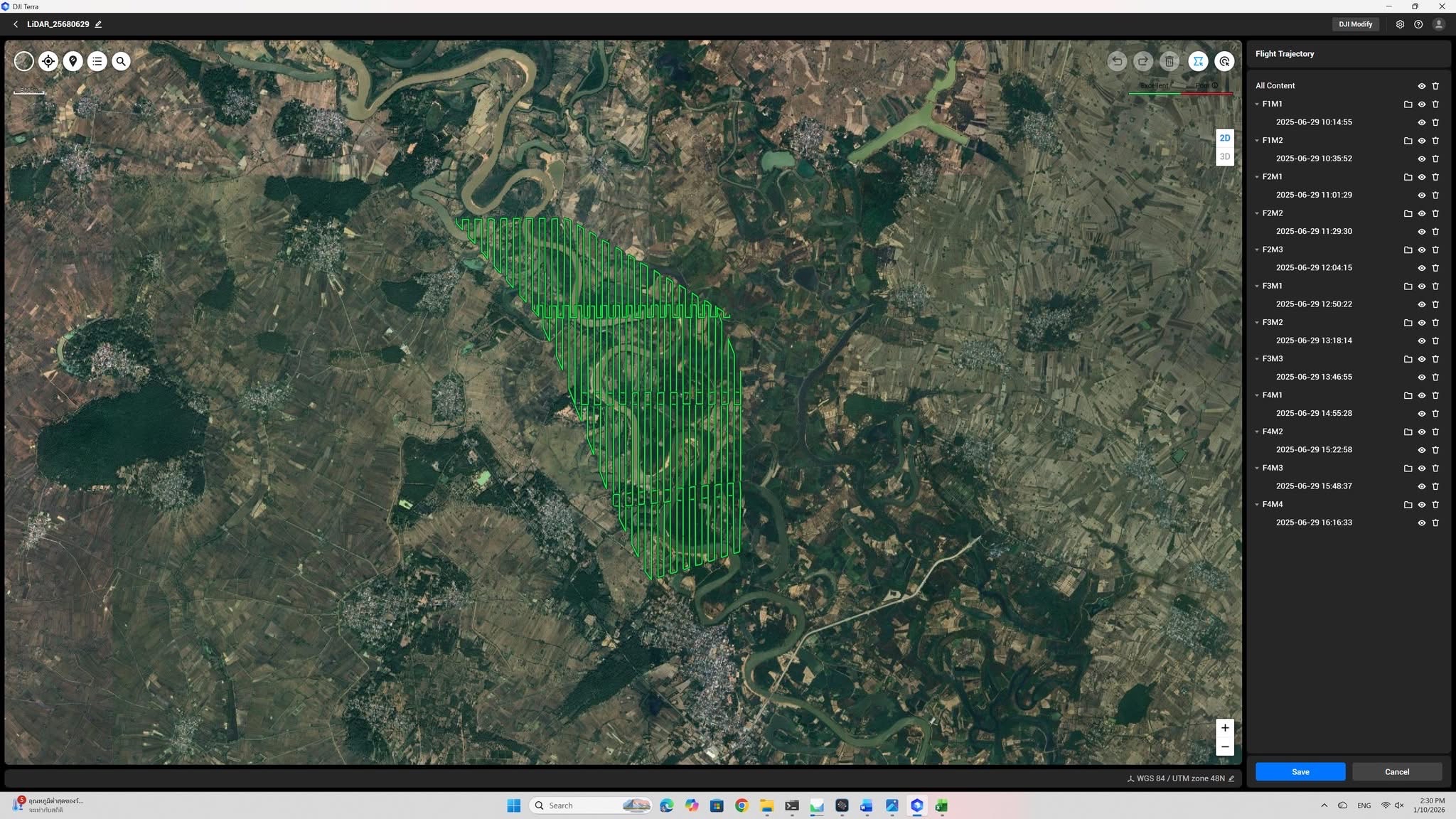Open the list view icon on map
Viewport: 1456px width, 819px height.
click(97, 61)
